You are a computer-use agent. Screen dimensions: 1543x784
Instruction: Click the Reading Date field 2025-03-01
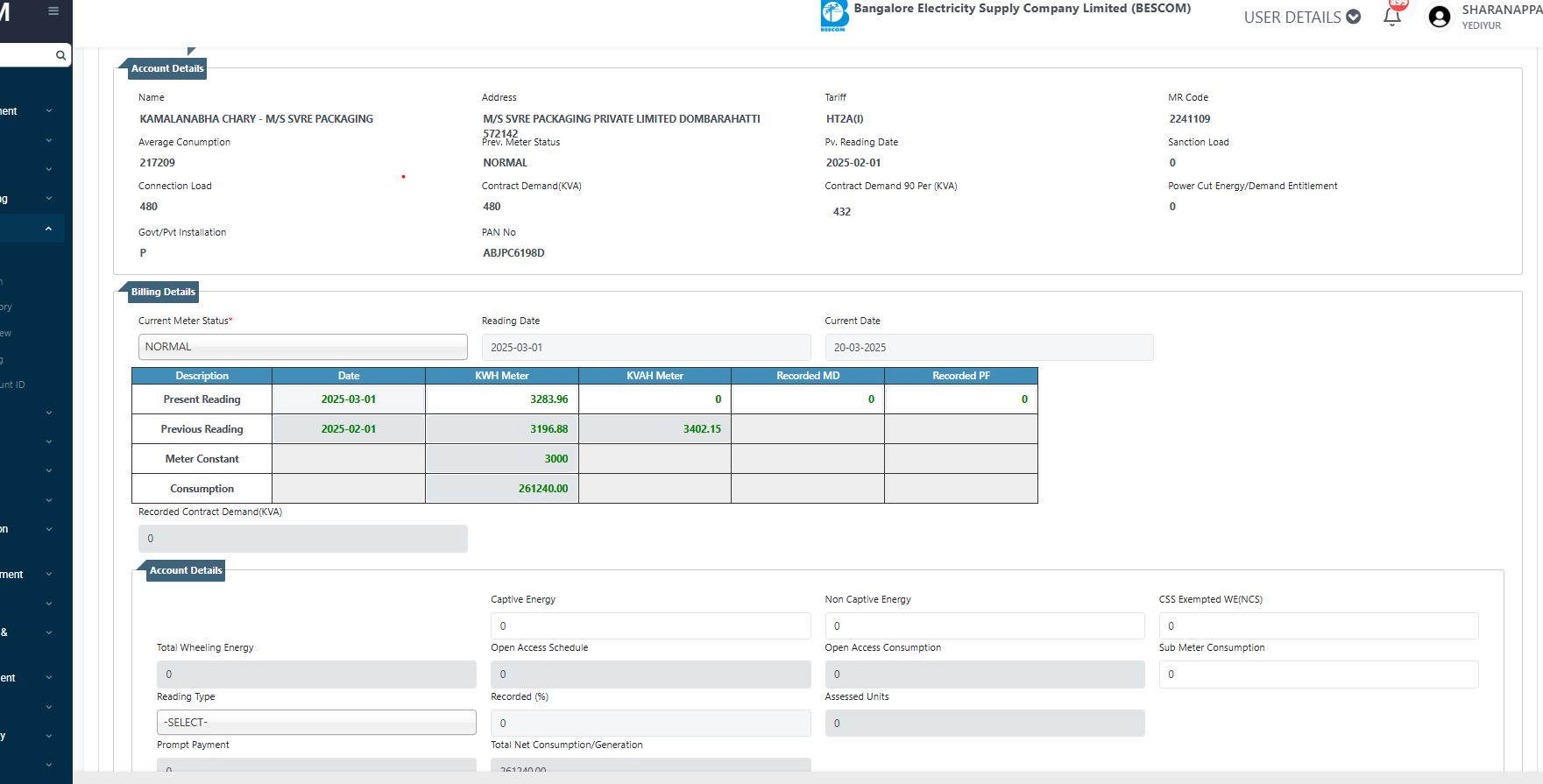coord(647,348)
